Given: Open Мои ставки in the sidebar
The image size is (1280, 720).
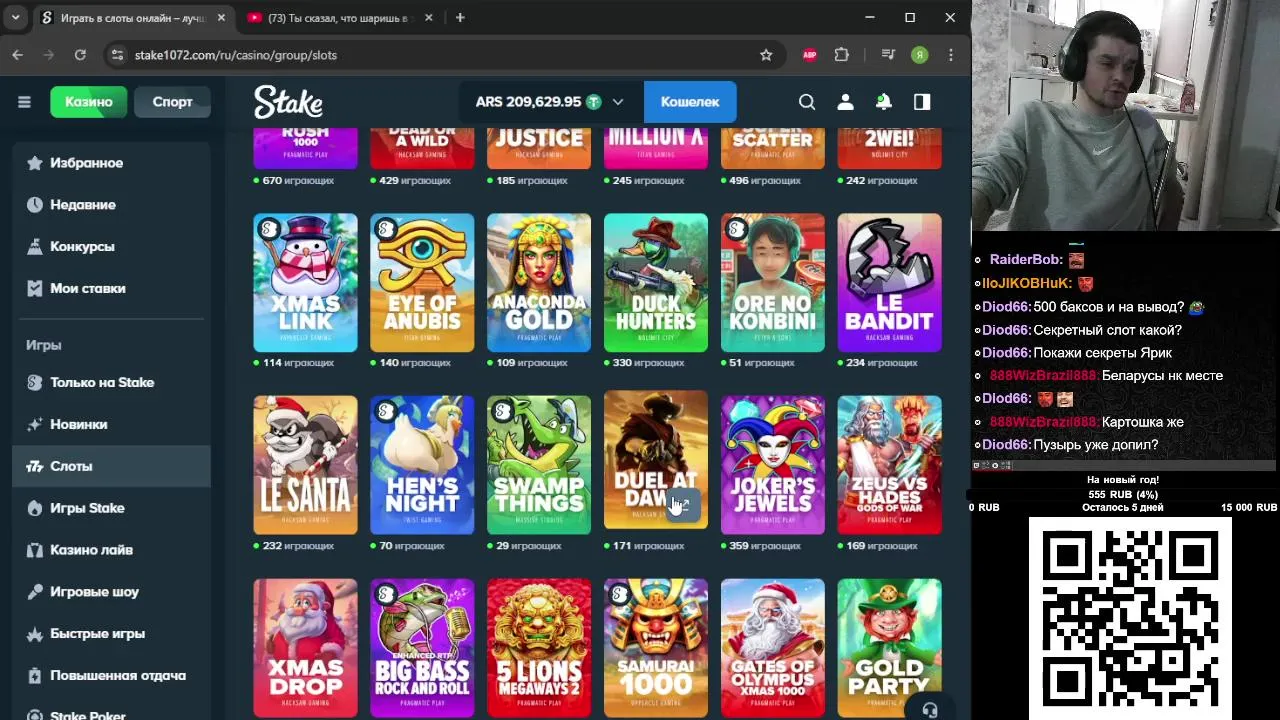Looking at the screenshot, I should [112, 289].
